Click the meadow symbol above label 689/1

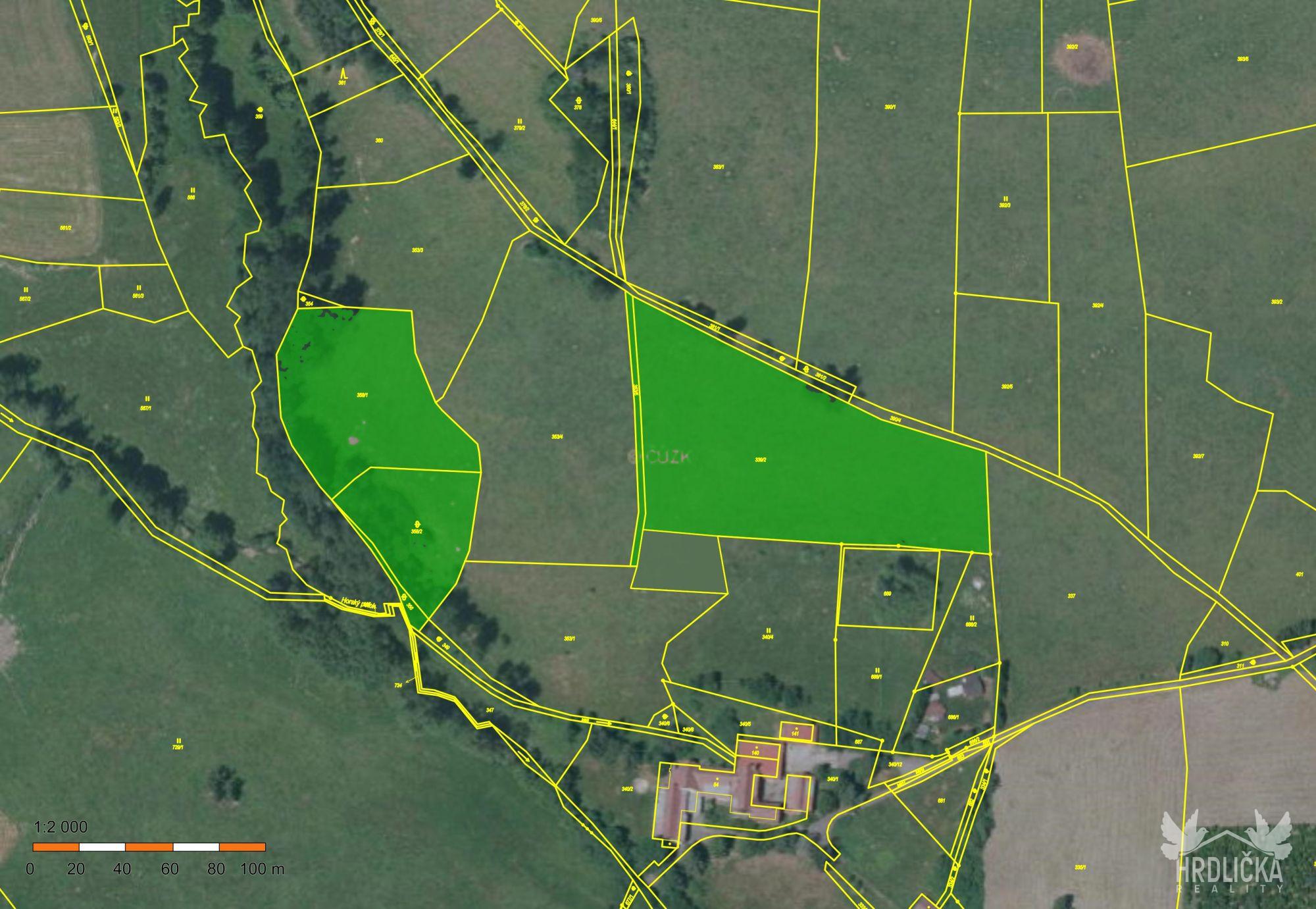click(876, 670)
